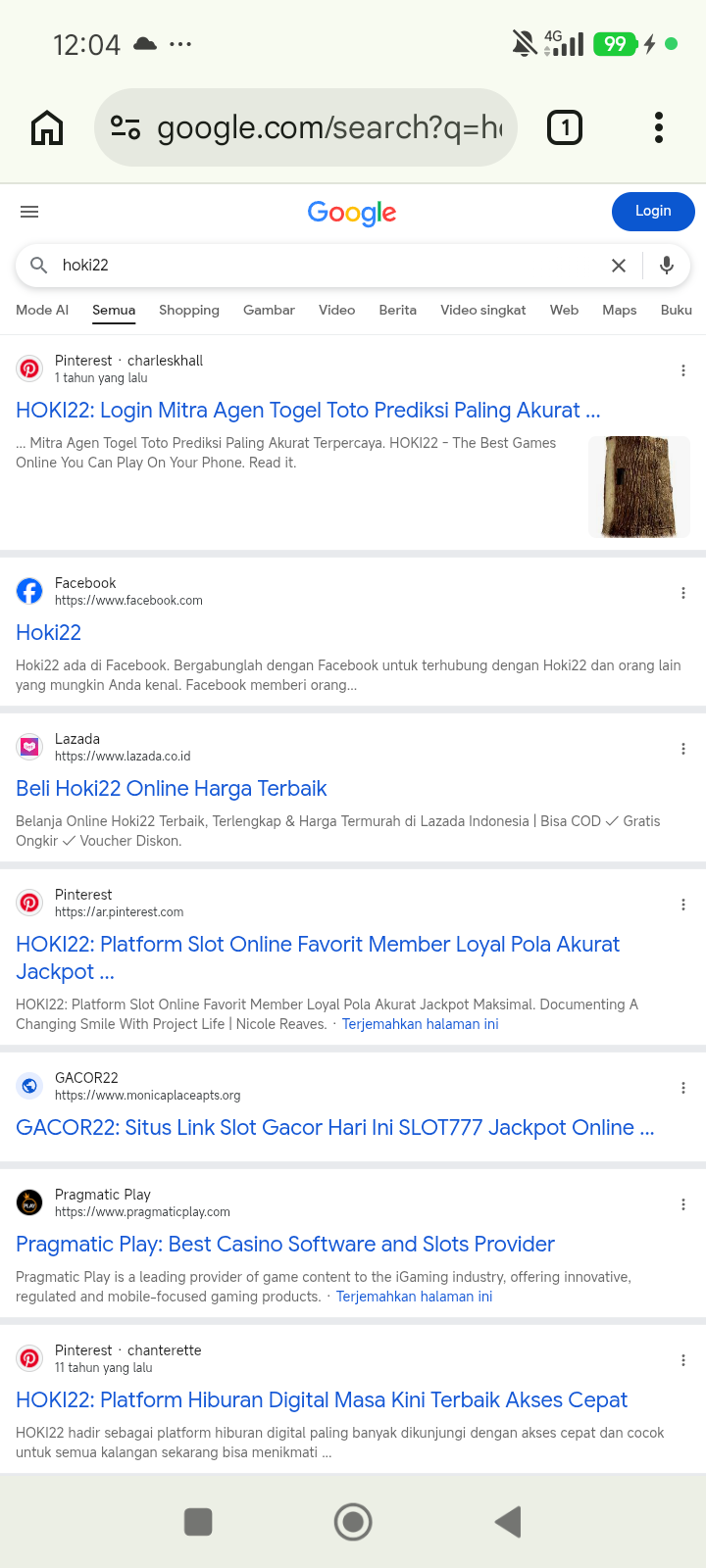The image size is (706, 1568).
Task: Open options for the Pragmatic Play result
Action: tap(683, 1204)
